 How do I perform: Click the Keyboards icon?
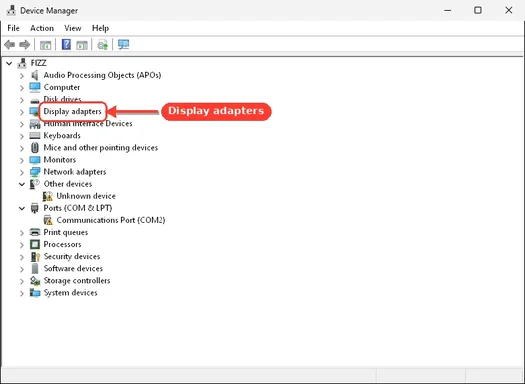[35, 136]
